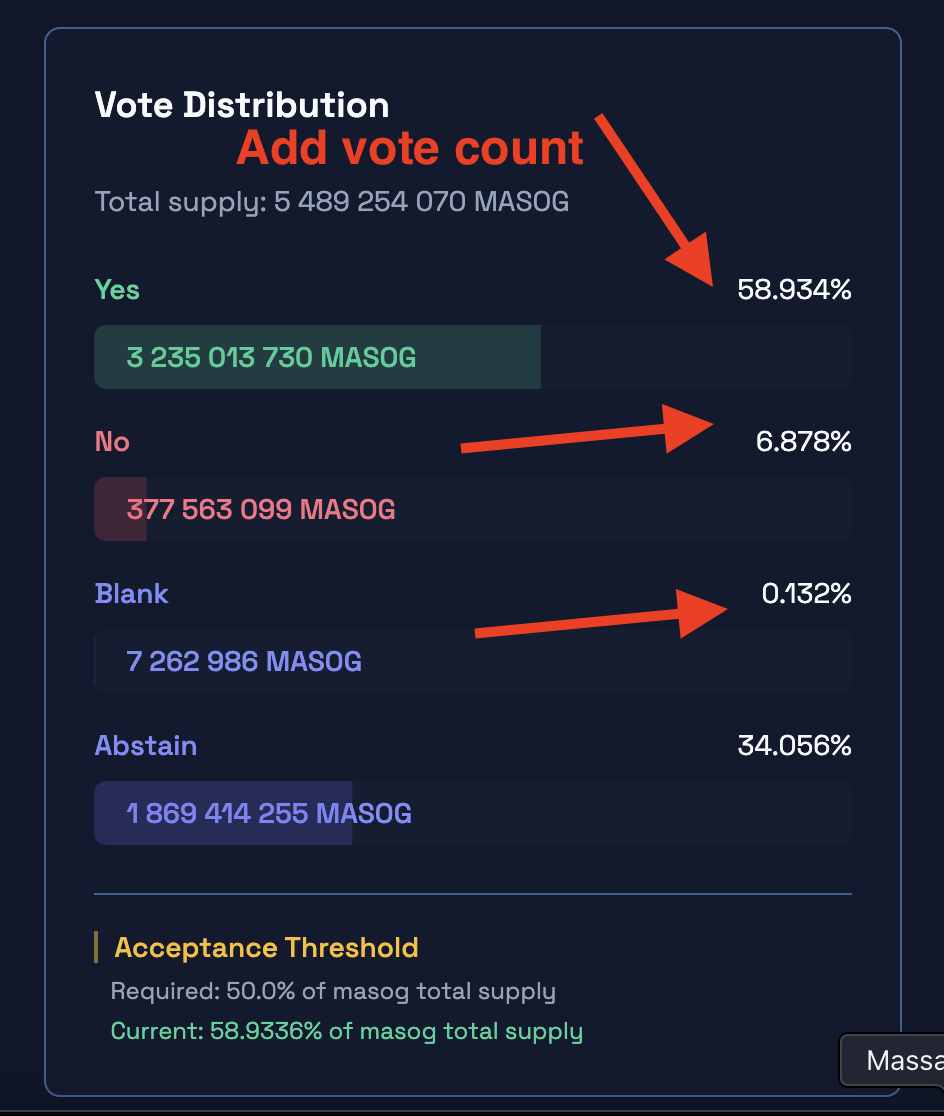
Task: Select the red No label
Action: pos(112,442)
